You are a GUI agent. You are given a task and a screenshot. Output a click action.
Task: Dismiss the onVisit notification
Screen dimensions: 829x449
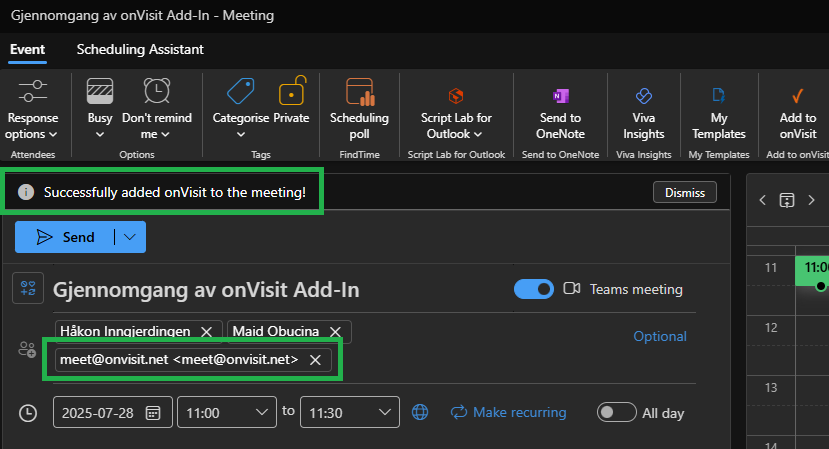point(685,193)
